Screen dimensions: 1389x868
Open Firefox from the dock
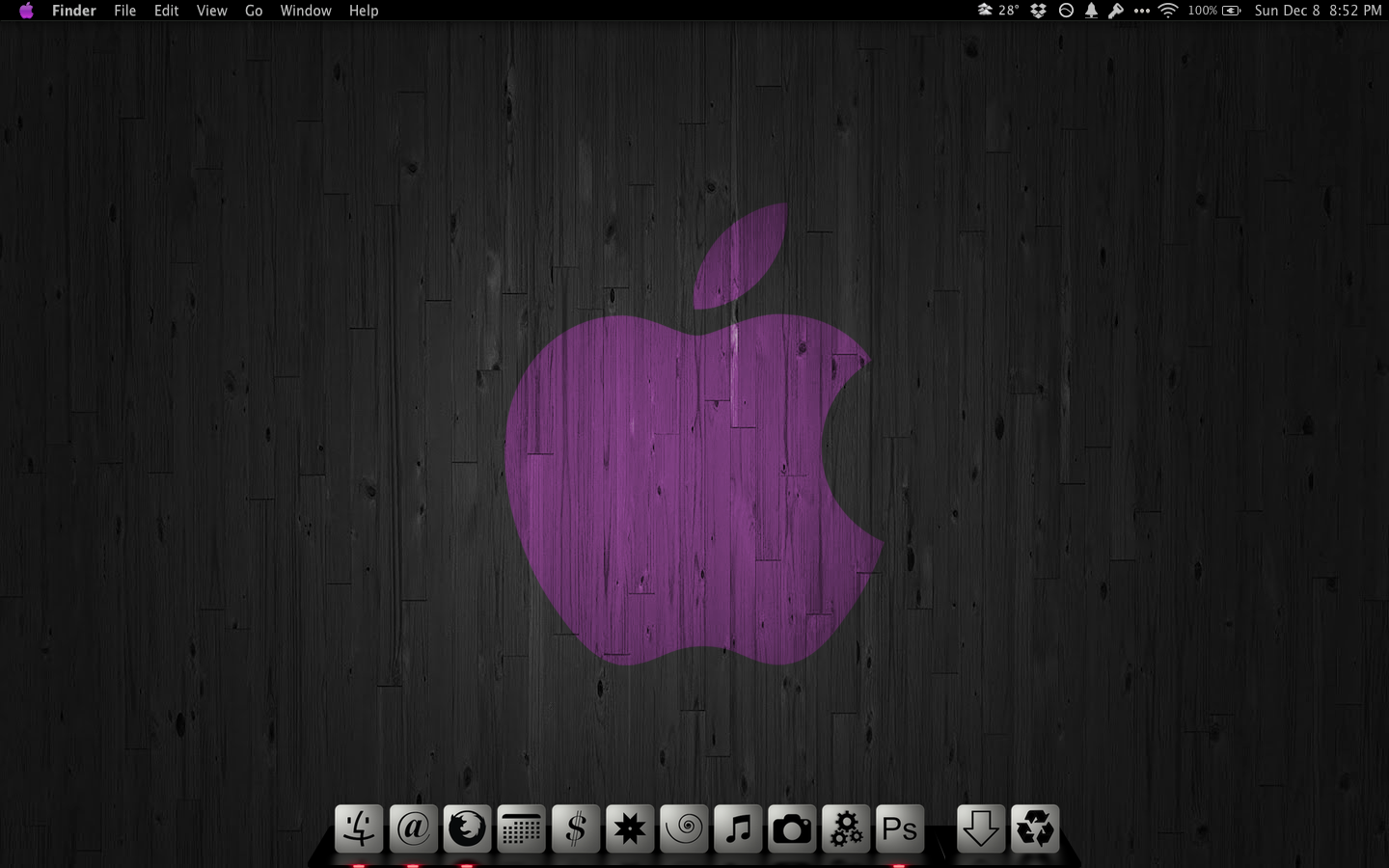tap(468, 828)
